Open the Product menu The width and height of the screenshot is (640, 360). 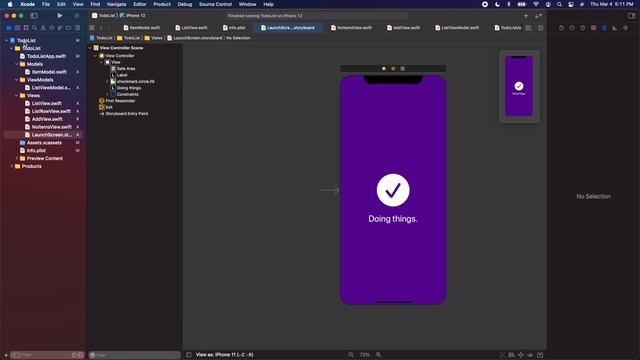(162, 4)
